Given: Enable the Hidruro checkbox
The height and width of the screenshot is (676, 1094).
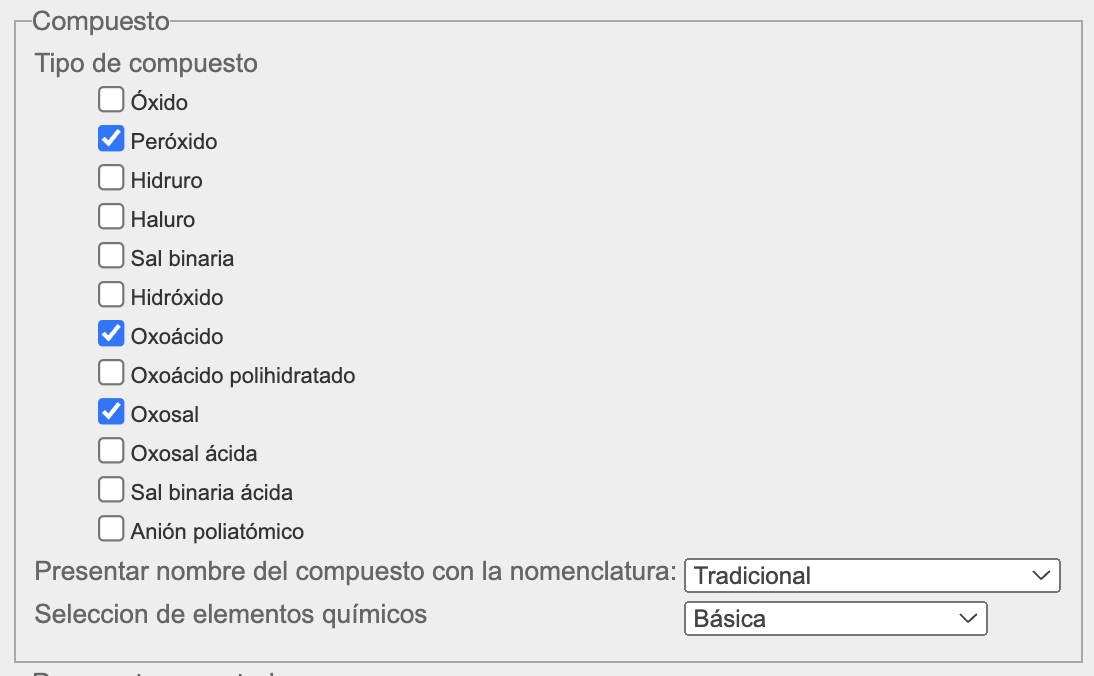Looking at the screenshot, I should coord(111,178).
